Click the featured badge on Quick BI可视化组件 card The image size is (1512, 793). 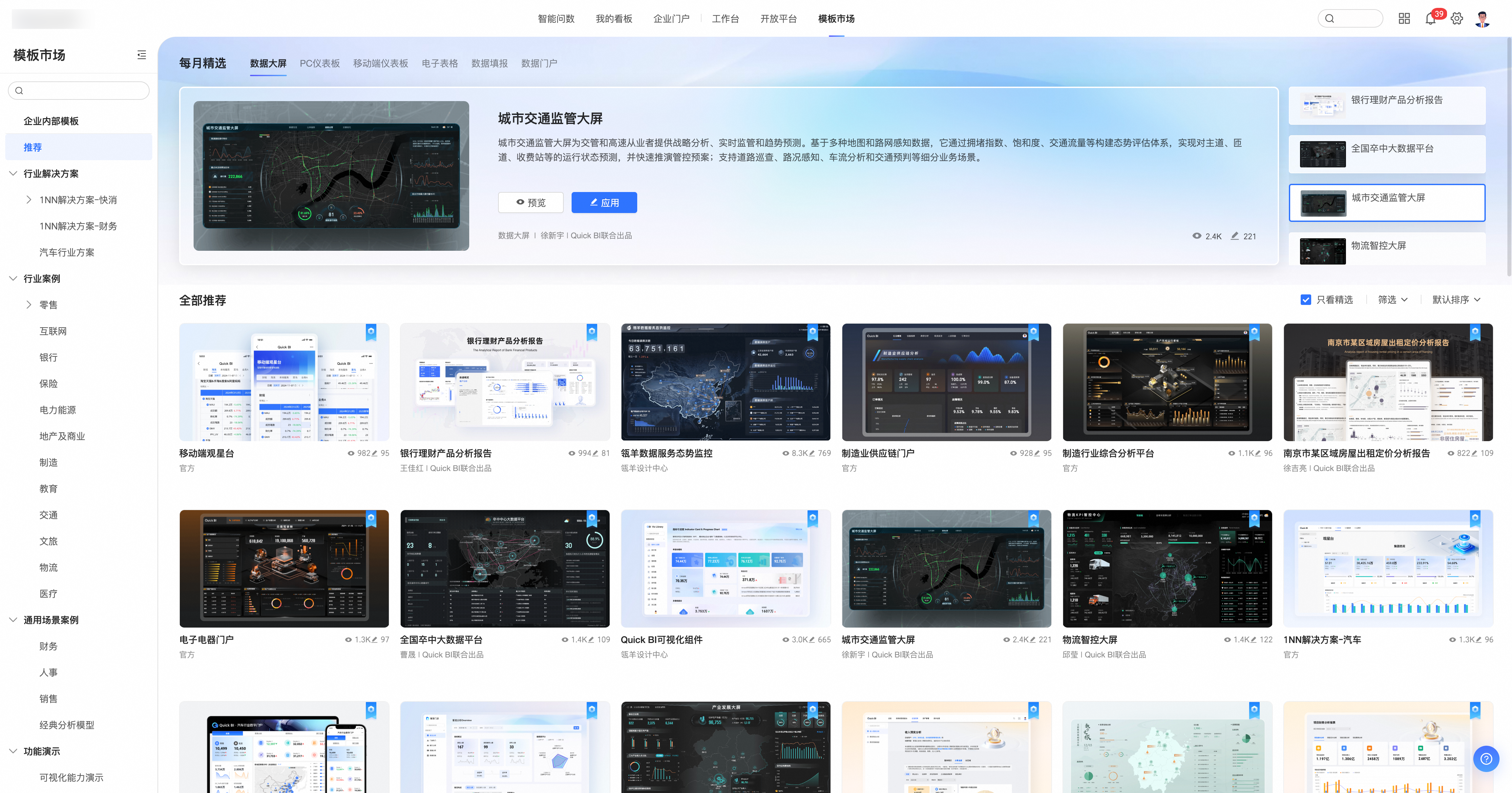pos(812,519)
